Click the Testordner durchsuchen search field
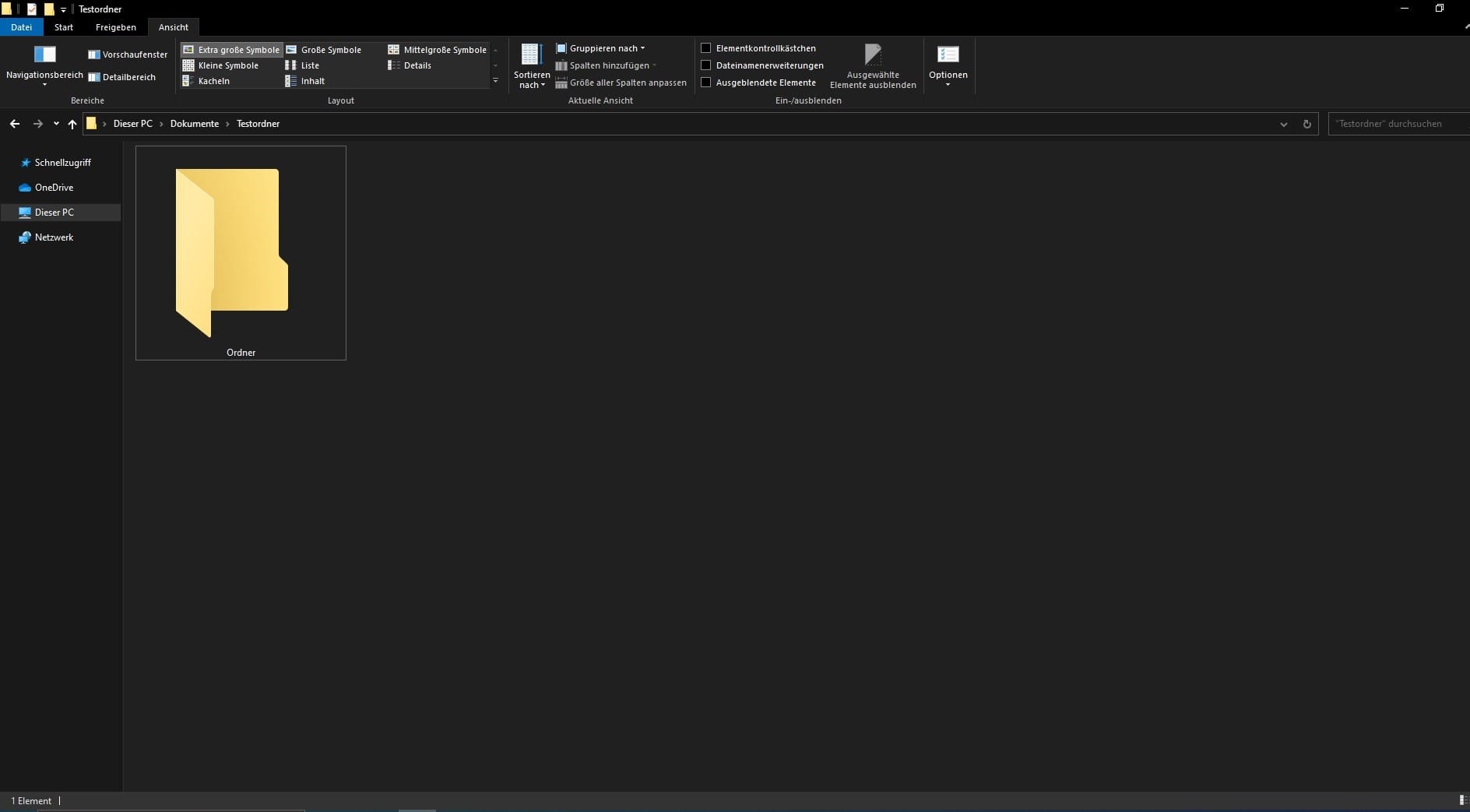 1397,124
